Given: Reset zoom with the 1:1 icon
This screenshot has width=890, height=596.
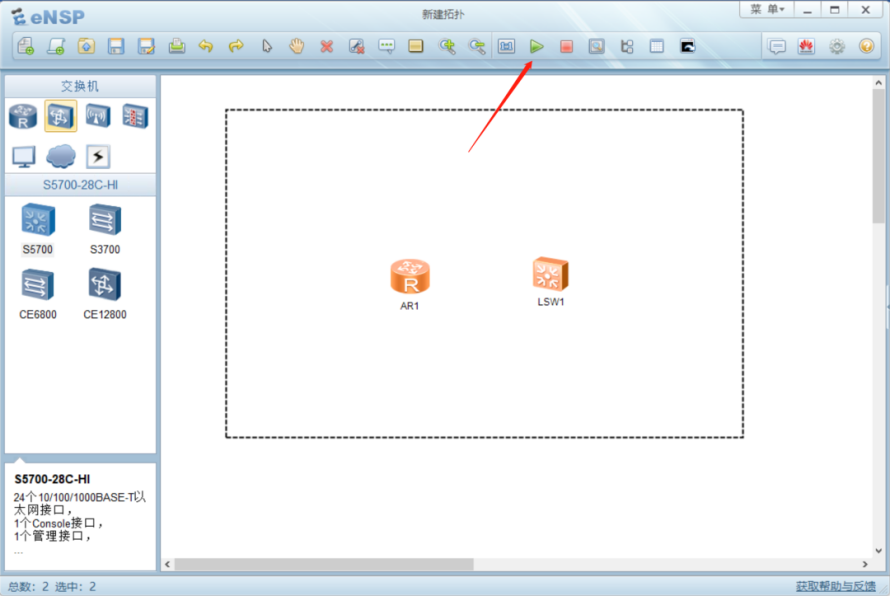Looking at the screenshot, I should pyautogui.click(x=507, y=46).
